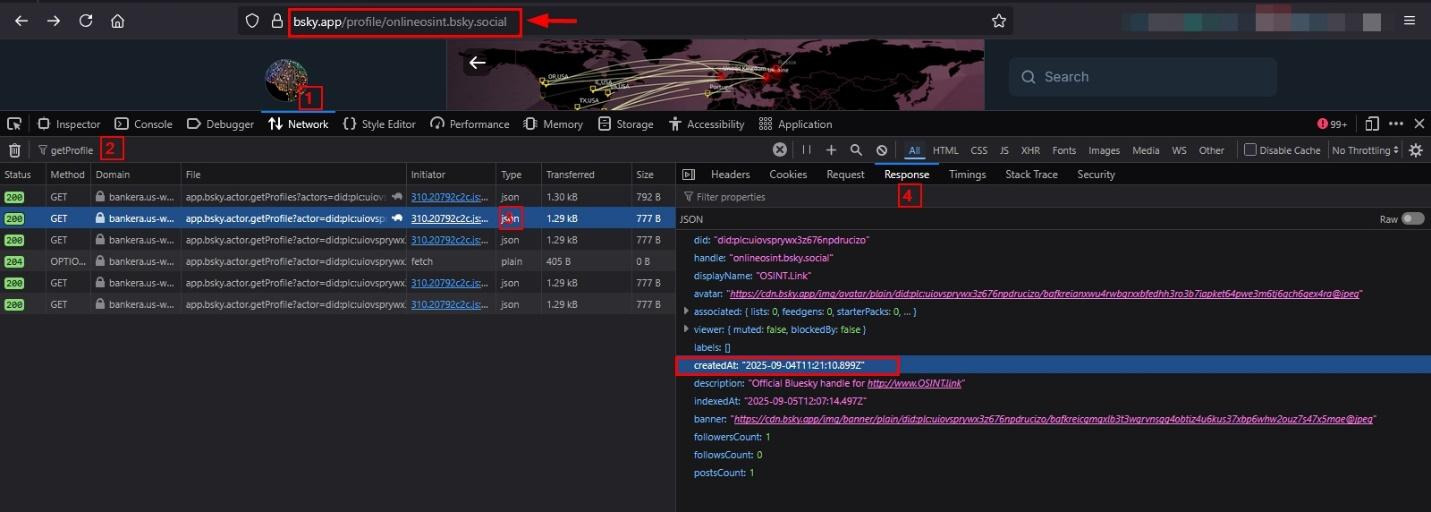Open Network settings gear icon
The width and height of the screenshot is (1431, 512).
click(x=1415, y=150)
